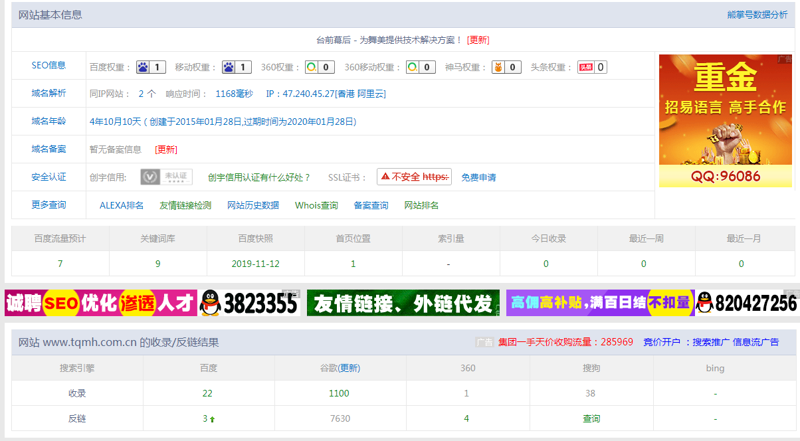Click Baidu traffic estimate value 7
800x441 pixels.
pos(60,264)
